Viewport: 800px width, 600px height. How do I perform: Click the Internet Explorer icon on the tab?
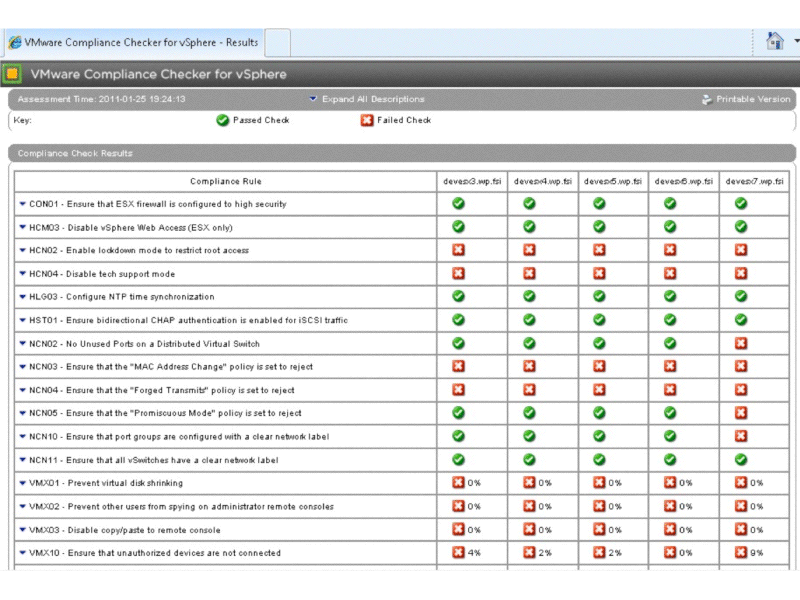coord(15,42)
